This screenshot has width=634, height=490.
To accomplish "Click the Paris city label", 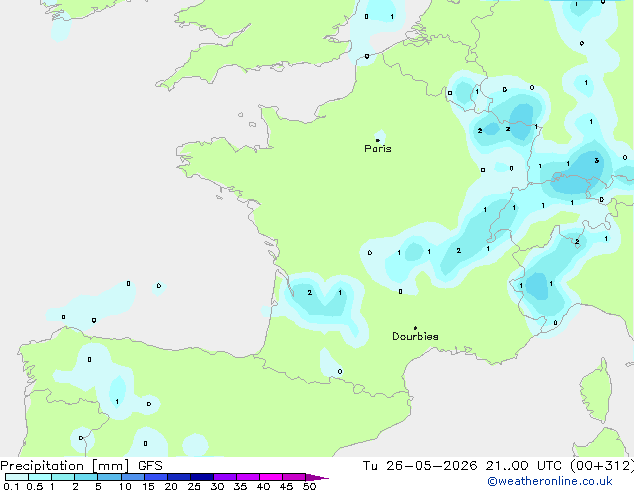I will [378, 149].
